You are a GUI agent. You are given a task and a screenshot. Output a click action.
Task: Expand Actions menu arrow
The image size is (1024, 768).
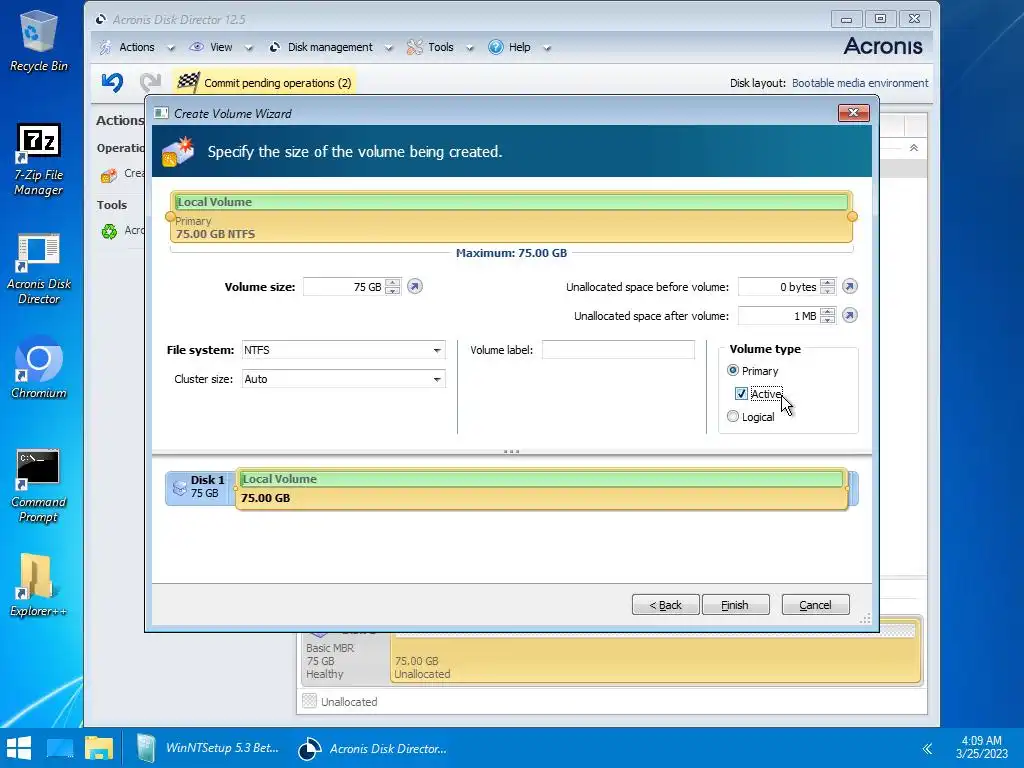(170, 48)
